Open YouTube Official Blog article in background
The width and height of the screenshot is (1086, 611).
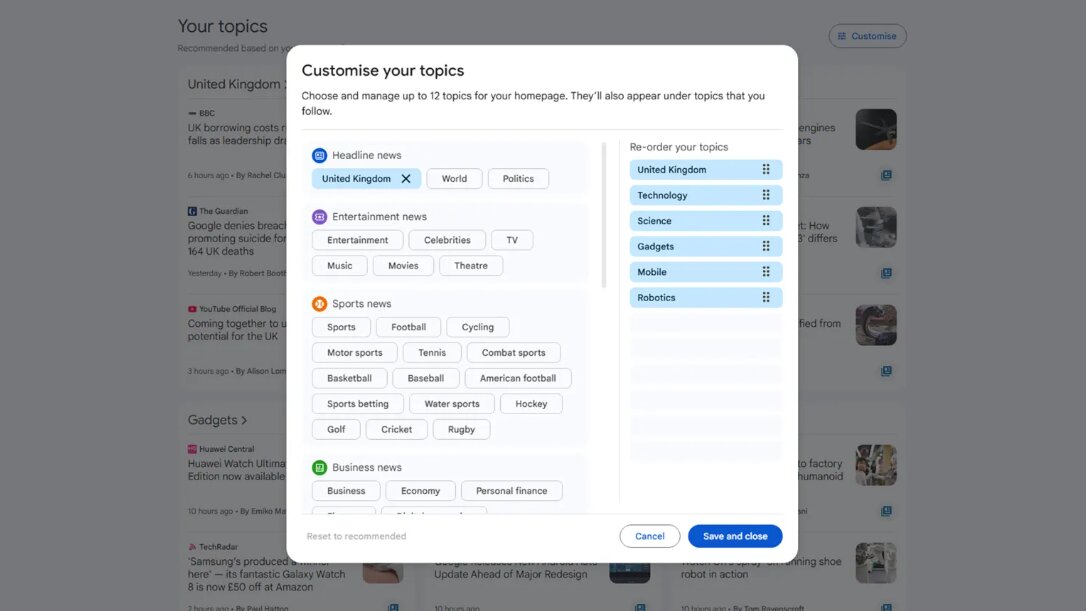[x=237, y=330]
